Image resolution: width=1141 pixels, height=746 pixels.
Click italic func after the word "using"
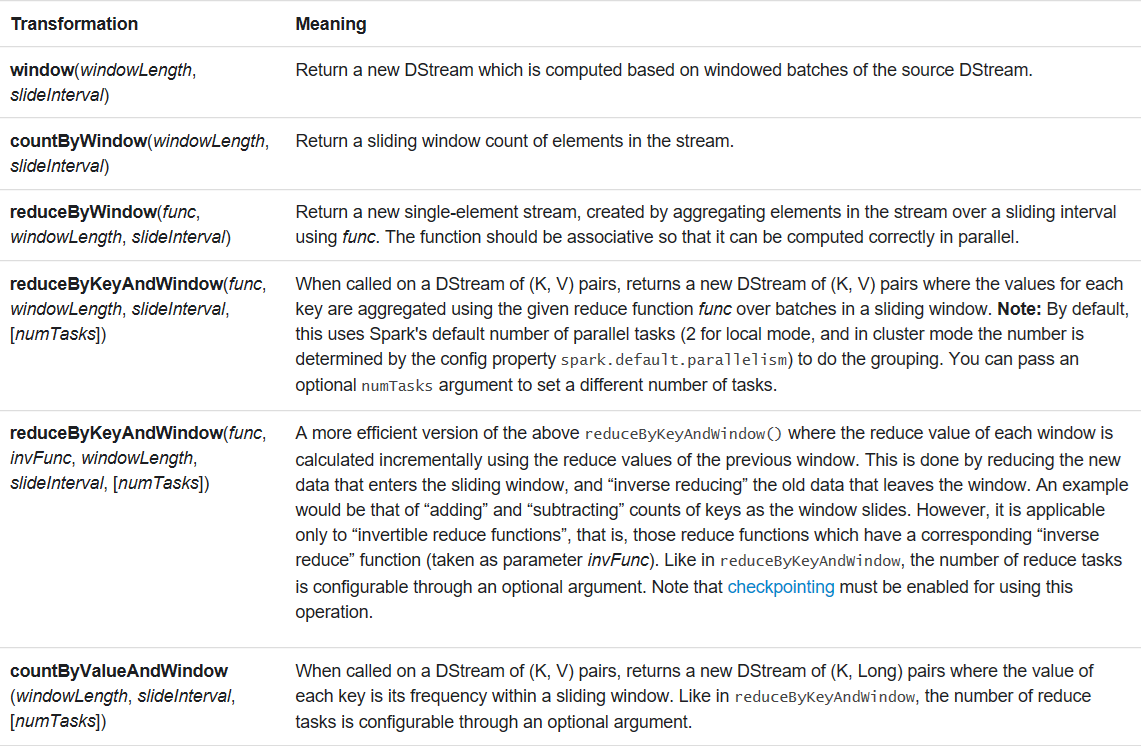[357, 237]
